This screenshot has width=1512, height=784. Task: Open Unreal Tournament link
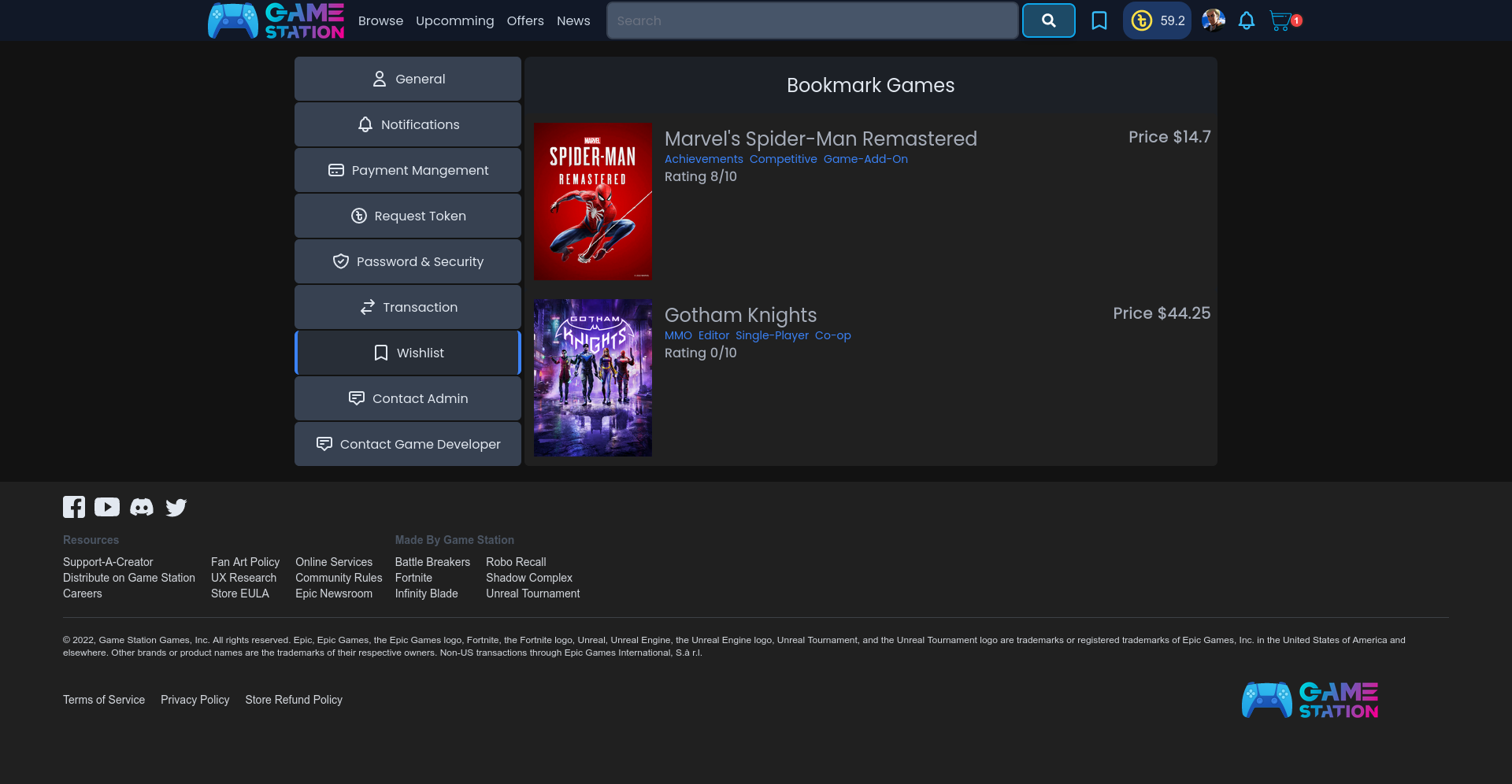point(532,594)
